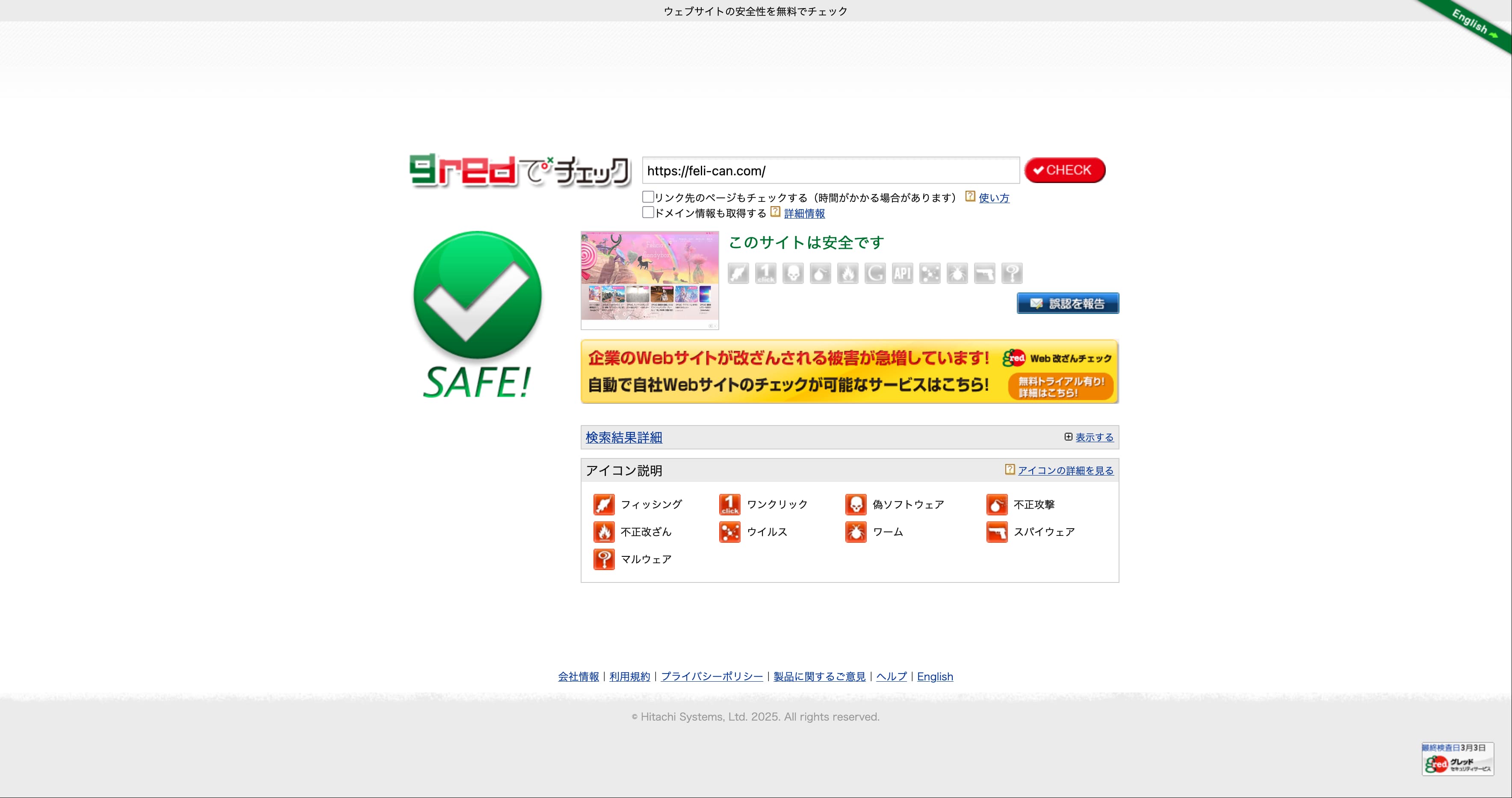Click the URL input field
The height and width of the screenshot is (798, 1512).
coord(830,171)
